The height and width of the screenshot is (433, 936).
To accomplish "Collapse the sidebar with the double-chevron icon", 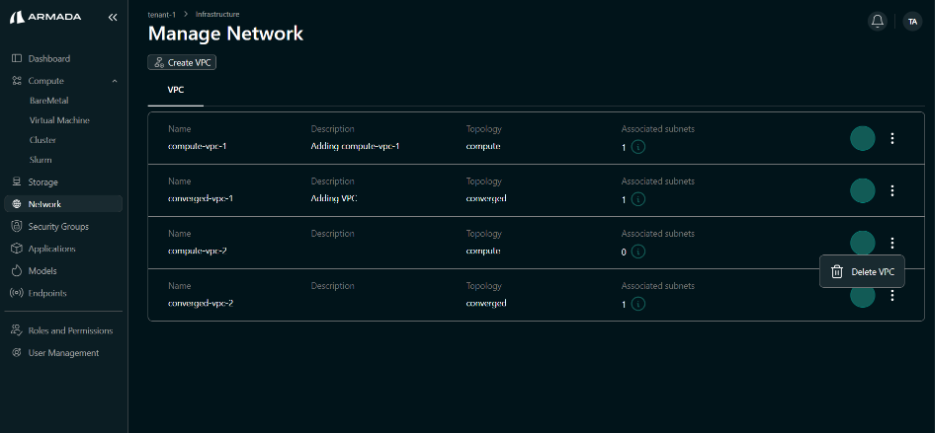I will tap(113, 17).
